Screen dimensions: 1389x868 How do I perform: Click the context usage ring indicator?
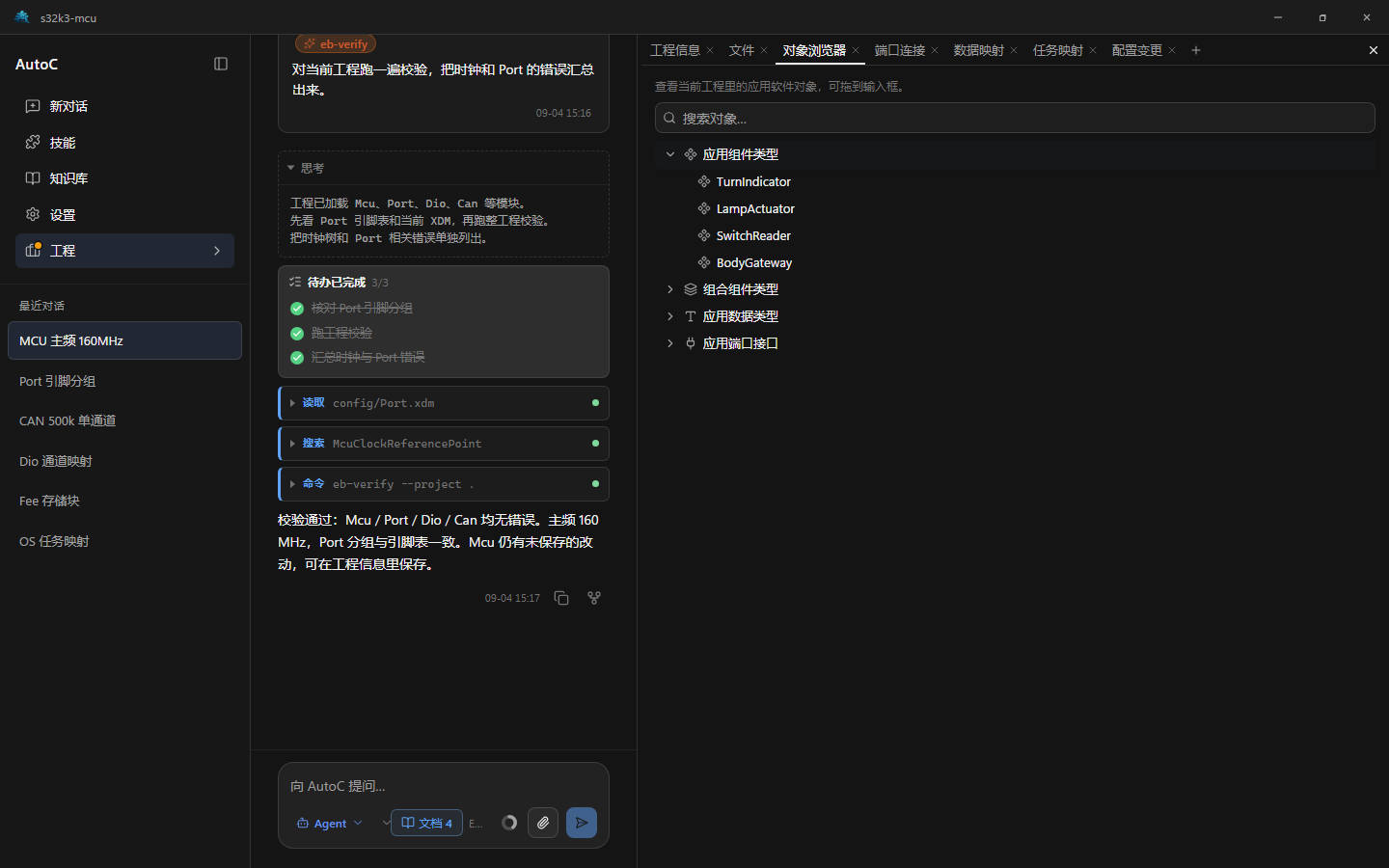pyautogui.click(x=509, y=823)
